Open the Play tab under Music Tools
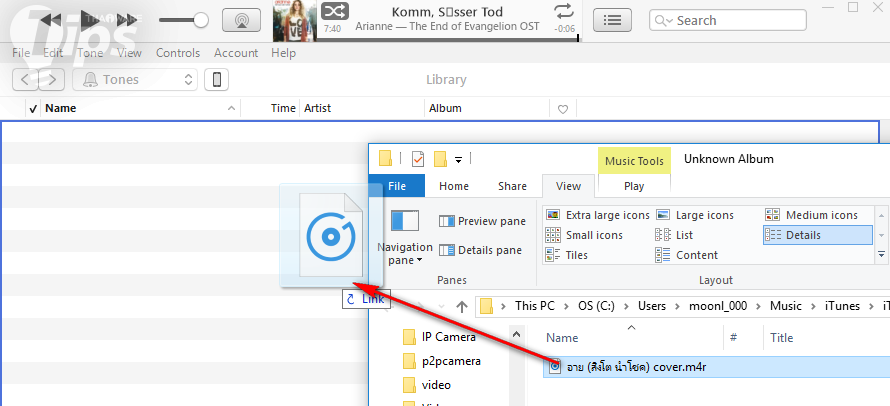 [x=634, y=186]
